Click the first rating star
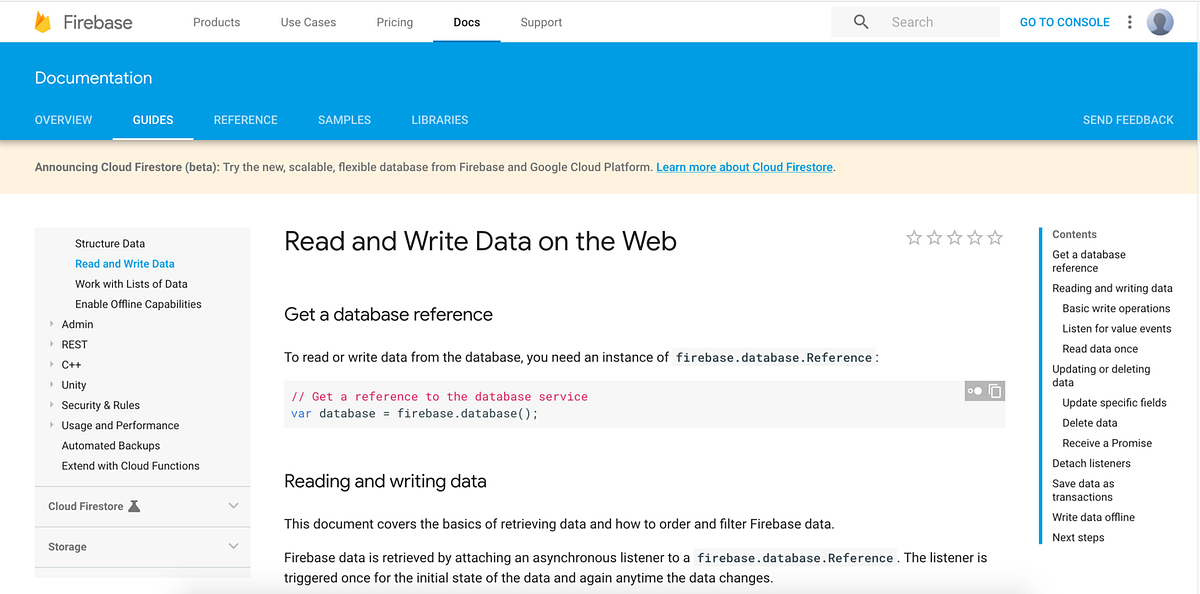The image size is (1200, 594). pos(914,238)
